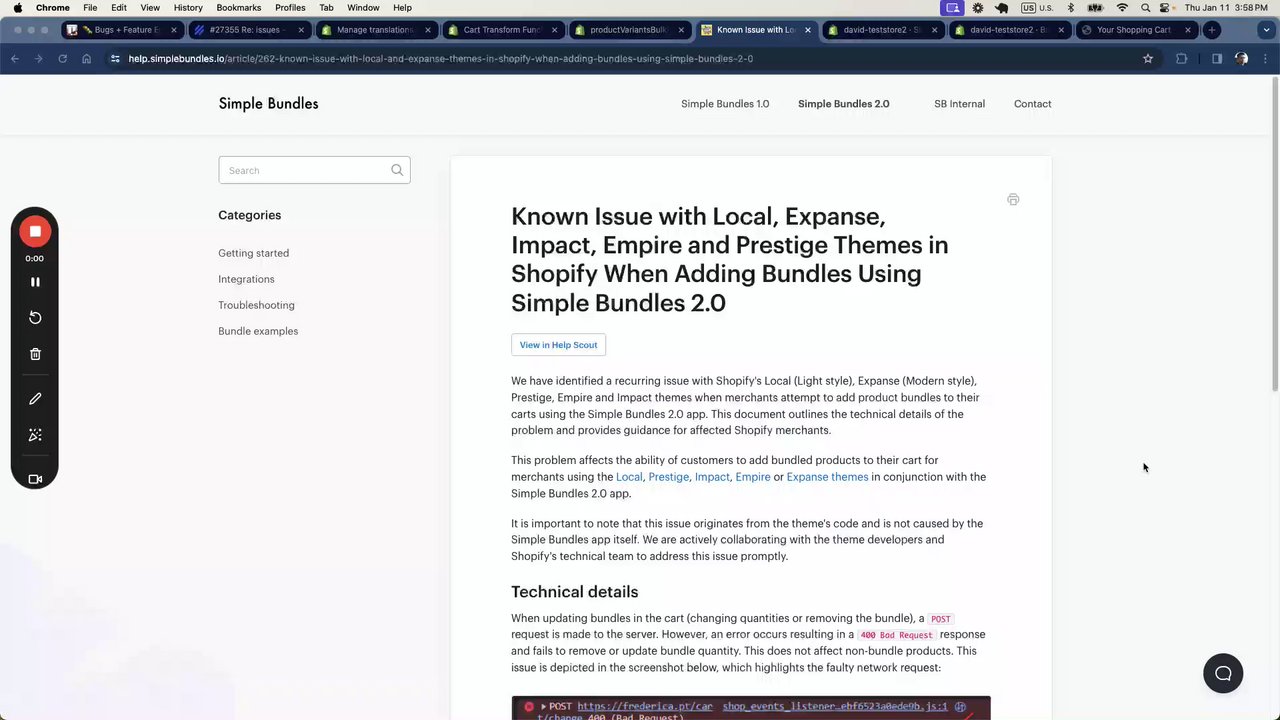1280x720 pixels.
Task: Open the Apple menu
Action: (x=17, y=7)
